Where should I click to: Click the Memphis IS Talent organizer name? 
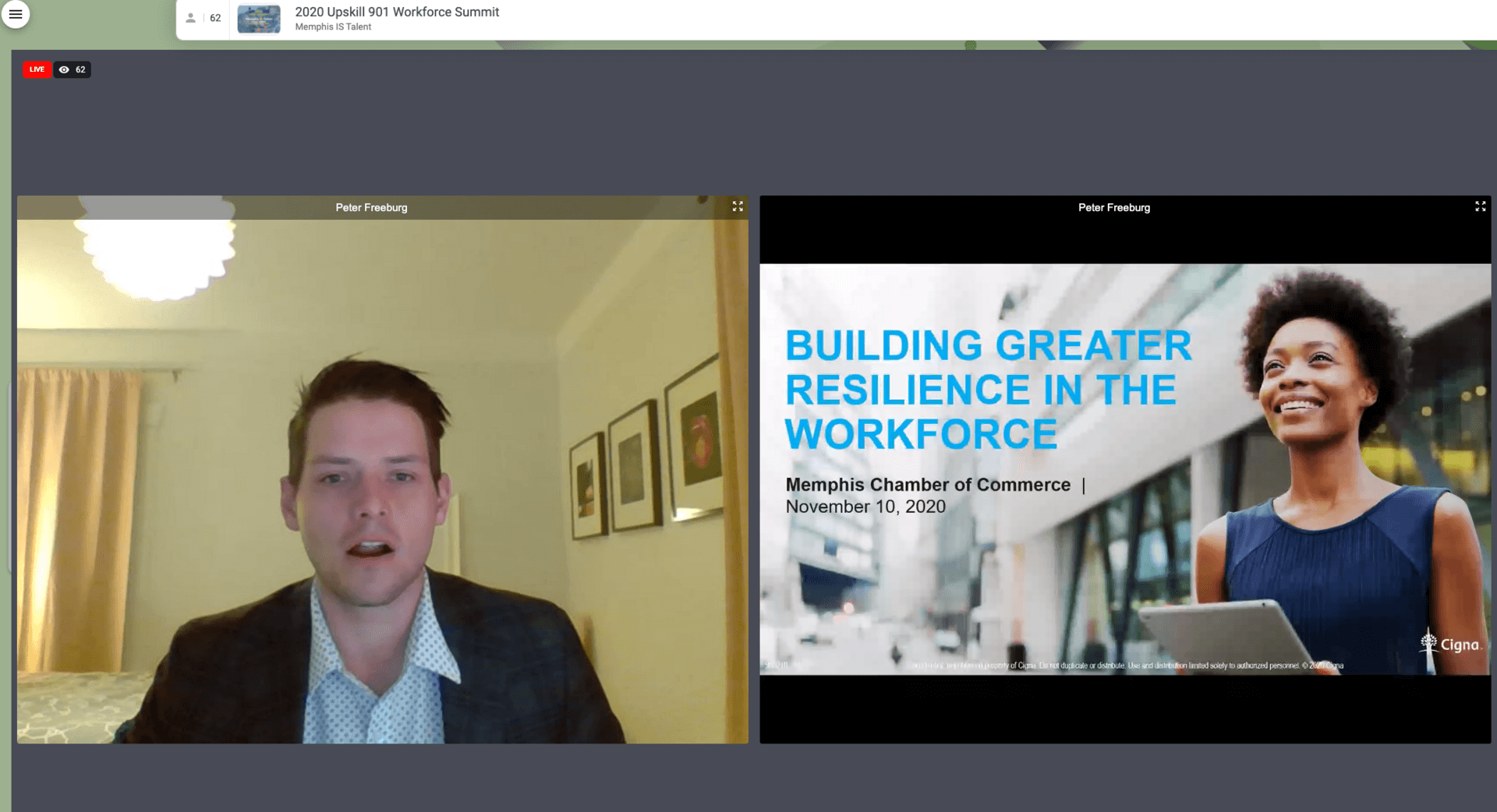tap(333, 27)
